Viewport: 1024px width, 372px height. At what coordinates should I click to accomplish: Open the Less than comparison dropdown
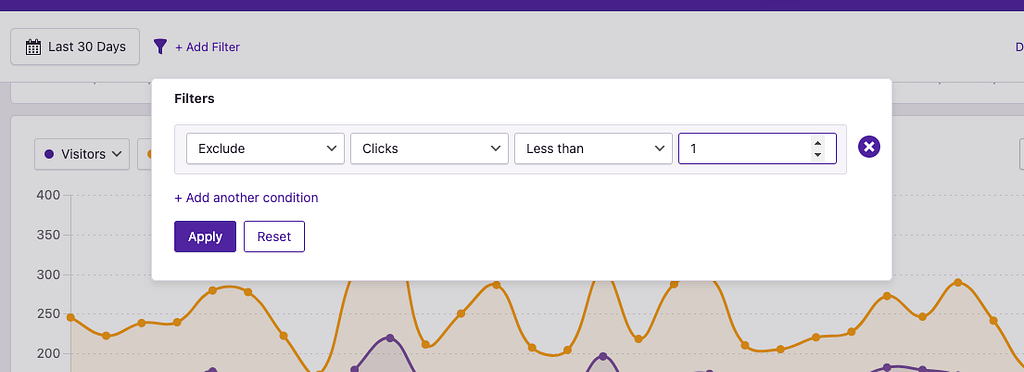(x=593, y=149)
